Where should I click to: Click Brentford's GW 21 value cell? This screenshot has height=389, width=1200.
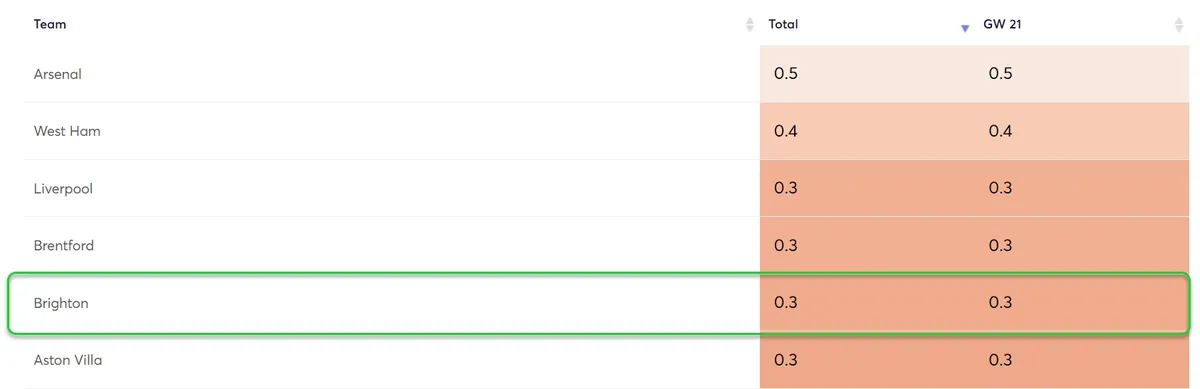tap(1081, 245)
